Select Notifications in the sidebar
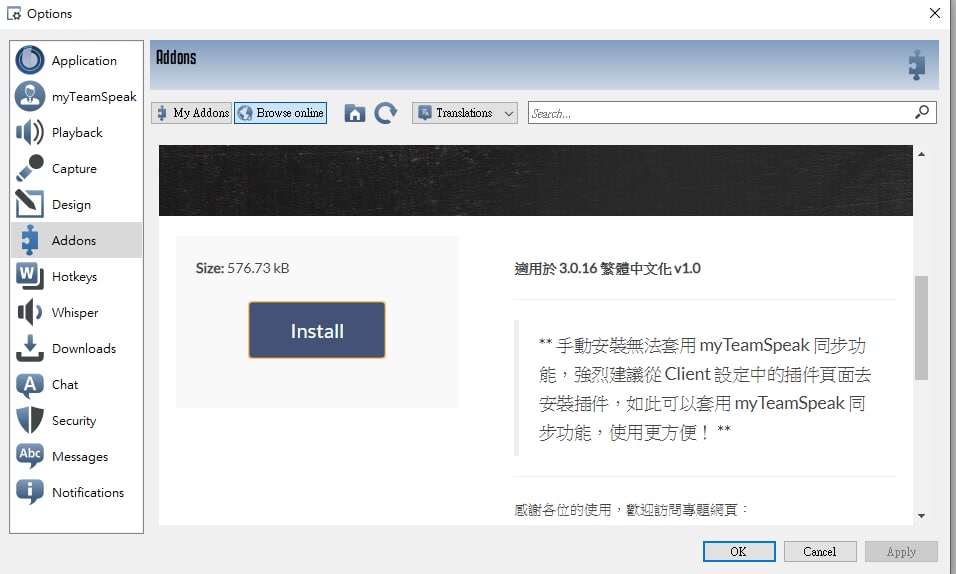 87,493
